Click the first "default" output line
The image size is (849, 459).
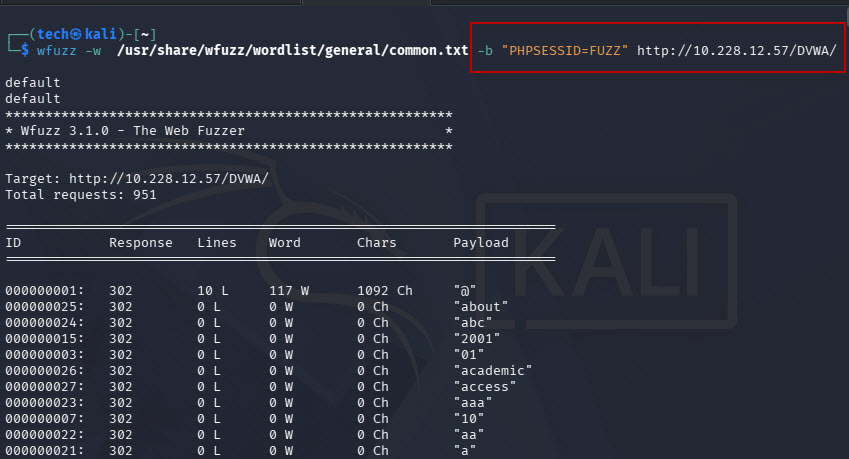(33, 83)
